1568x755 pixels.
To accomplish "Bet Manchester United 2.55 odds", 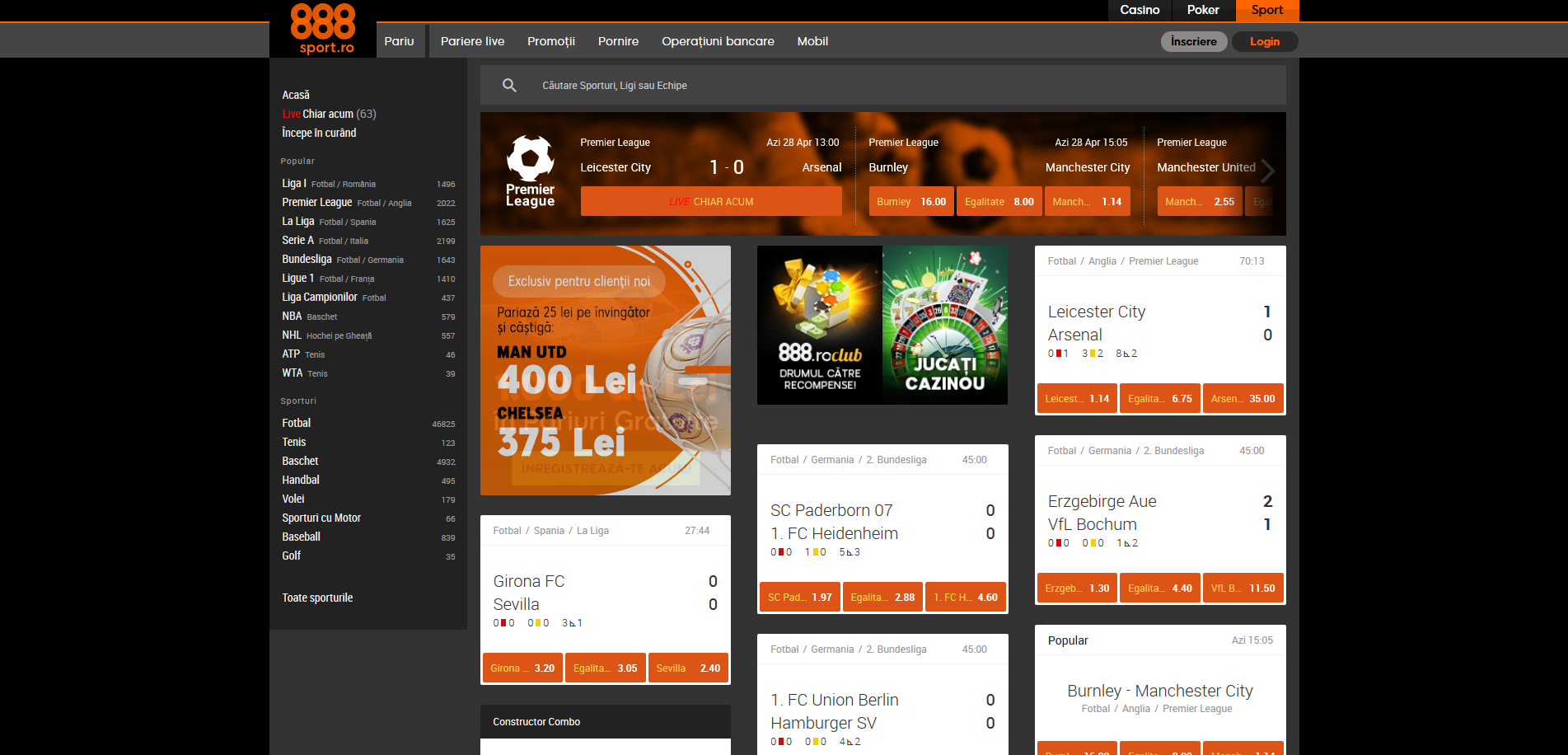I will tap(1200, 201).
